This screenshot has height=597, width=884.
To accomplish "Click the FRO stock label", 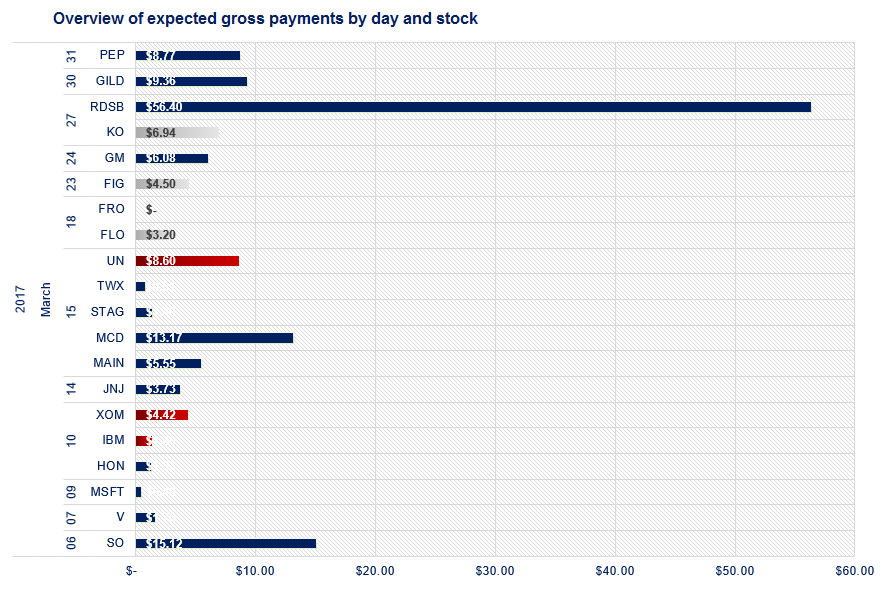I will click(x=111, y=209).
